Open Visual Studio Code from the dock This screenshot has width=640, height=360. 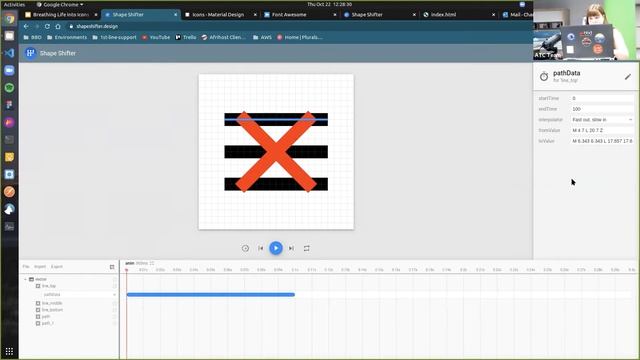pyautogui.click(x=9, y=53)
